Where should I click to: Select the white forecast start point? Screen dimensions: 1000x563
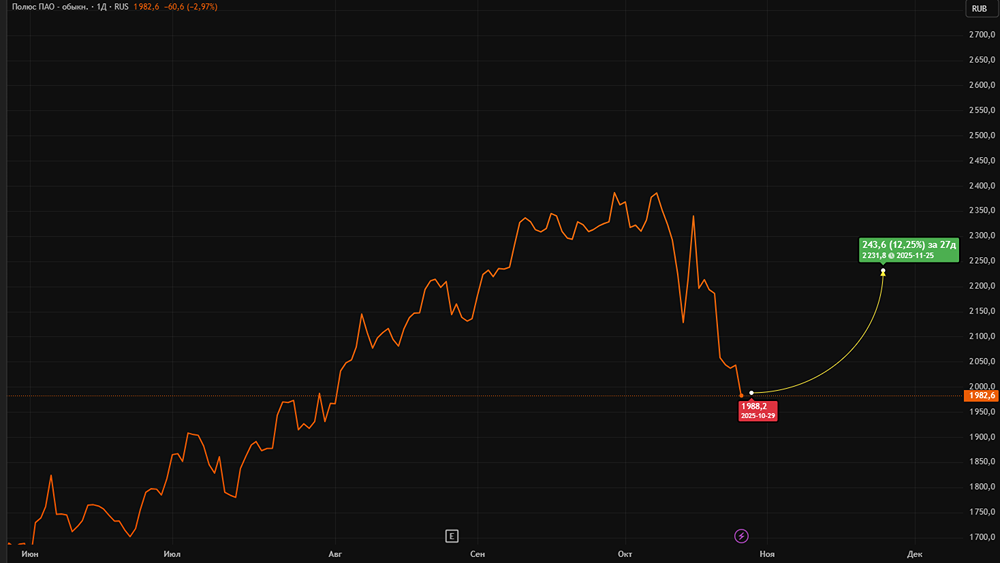(751, 393)
